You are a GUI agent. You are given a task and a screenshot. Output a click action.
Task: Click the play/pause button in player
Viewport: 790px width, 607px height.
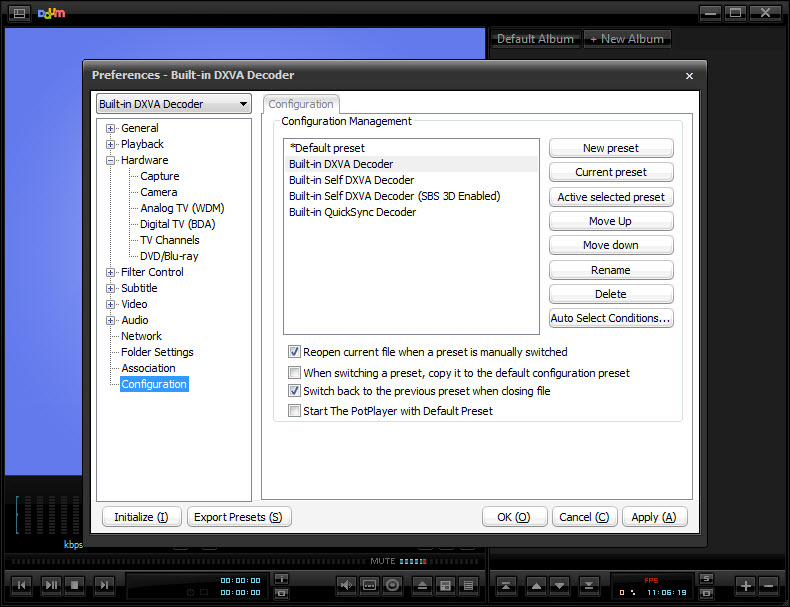coord(51,585)
